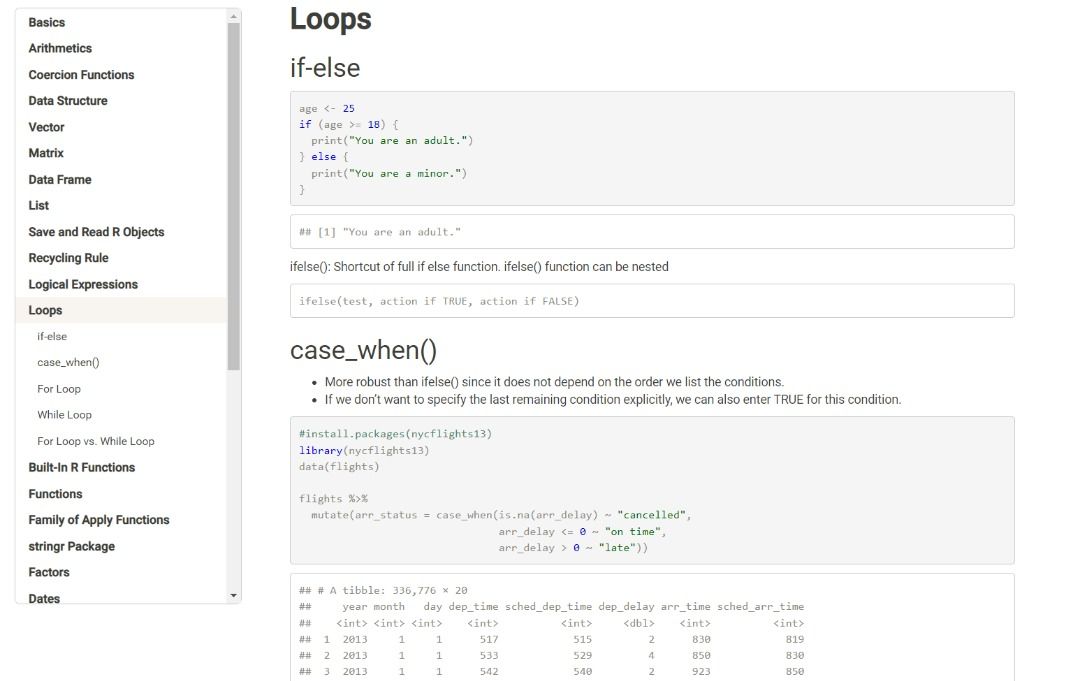The image size is (1080, 681).
Task: Click the case_when() main content heading
Action: (363, 350)
